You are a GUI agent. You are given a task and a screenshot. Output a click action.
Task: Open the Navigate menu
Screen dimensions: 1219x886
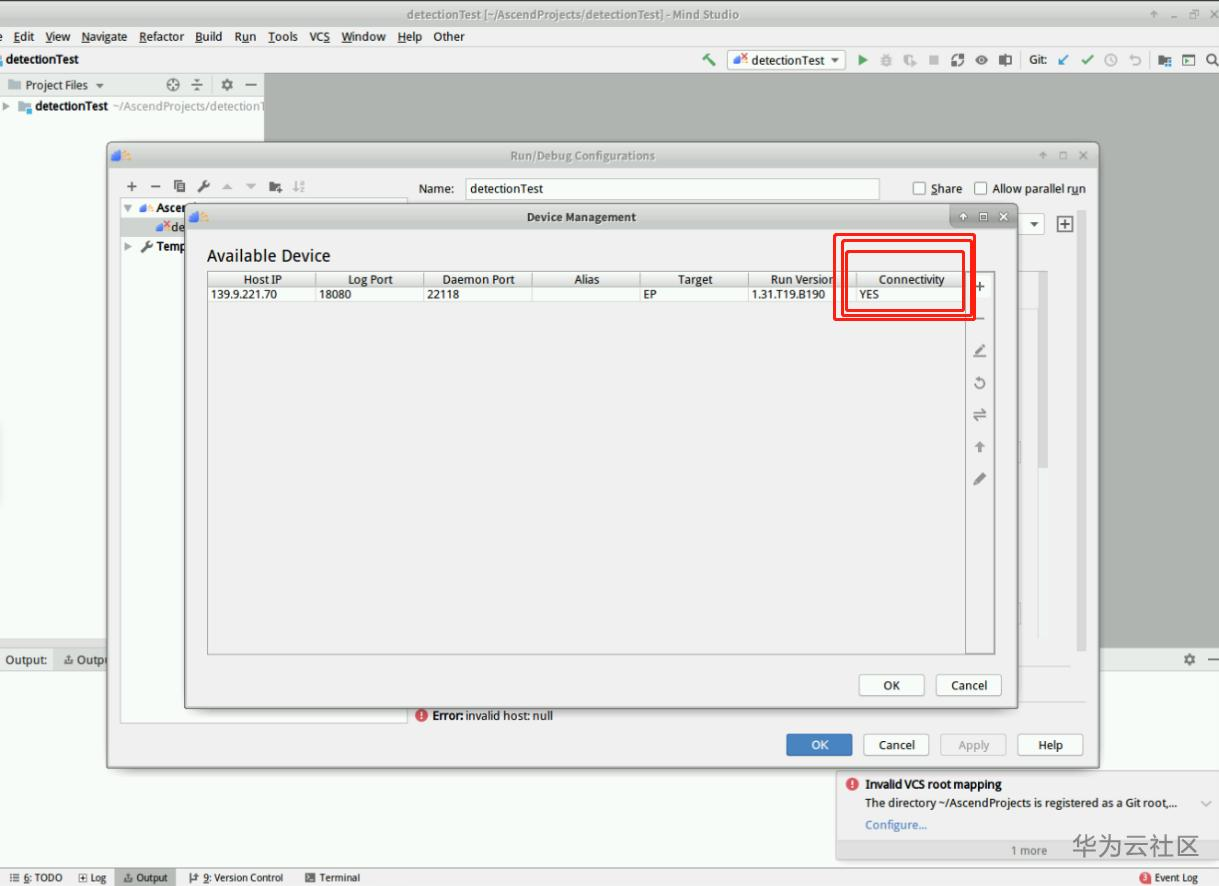click(104, 37)
